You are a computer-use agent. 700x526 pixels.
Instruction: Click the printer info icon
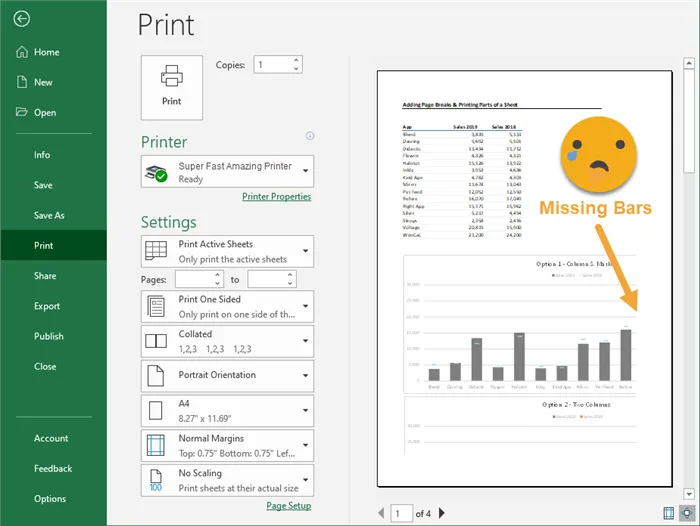(x=310, y=136)
